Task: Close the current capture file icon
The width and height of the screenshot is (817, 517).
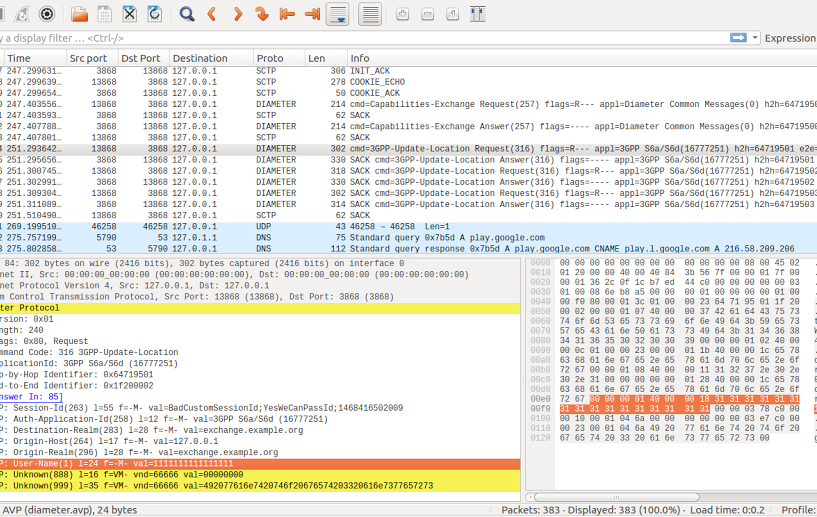Action: tap(129, 14)
